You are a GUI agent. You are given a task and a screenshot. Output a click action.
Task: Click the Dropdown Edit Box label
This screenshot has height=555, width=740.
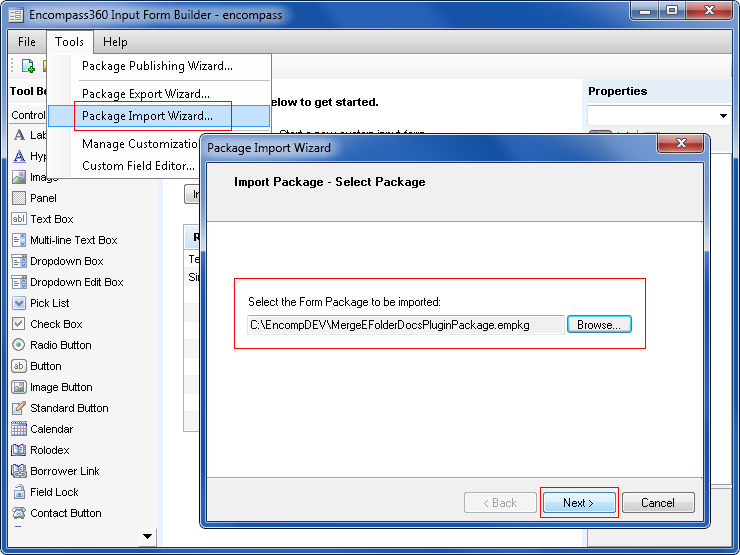click(77, 282)
